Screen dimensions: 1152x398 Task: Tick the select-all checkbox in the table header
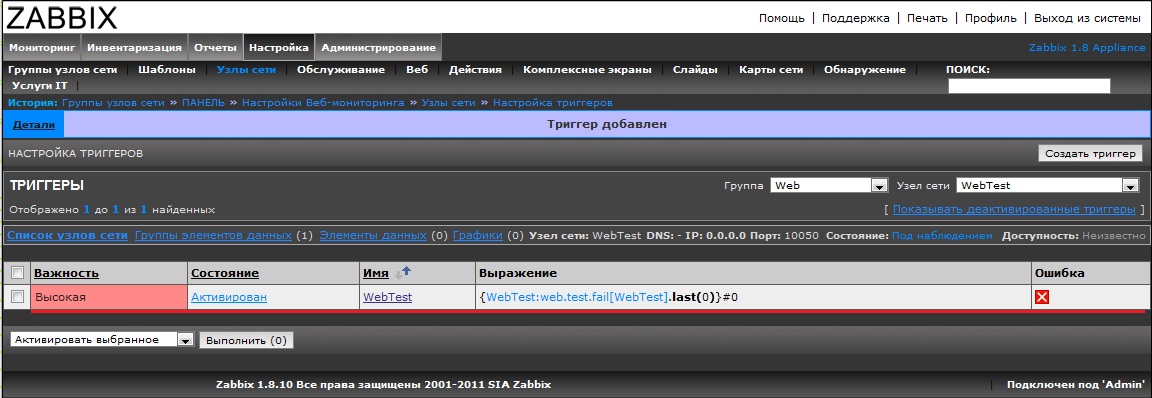point(17,273)
